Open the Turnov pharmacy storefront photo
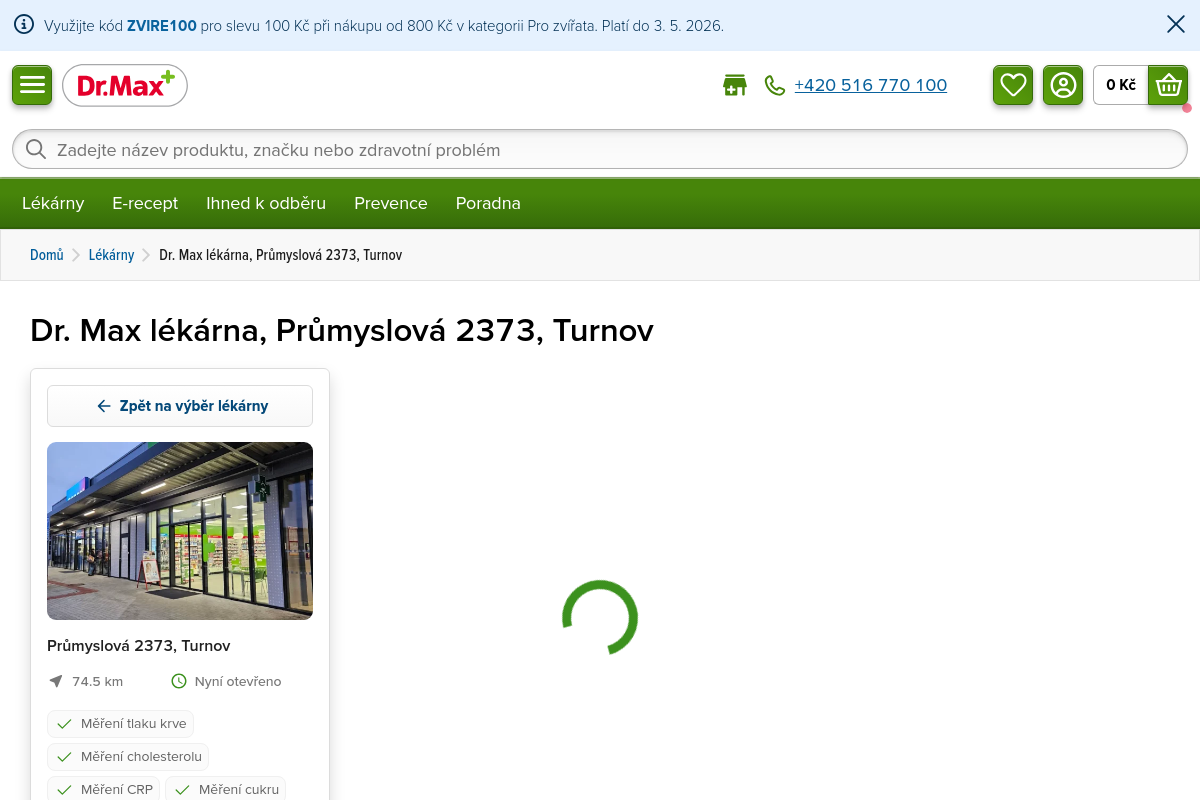This screenshot has height=800, width=1200. (180, 531)
